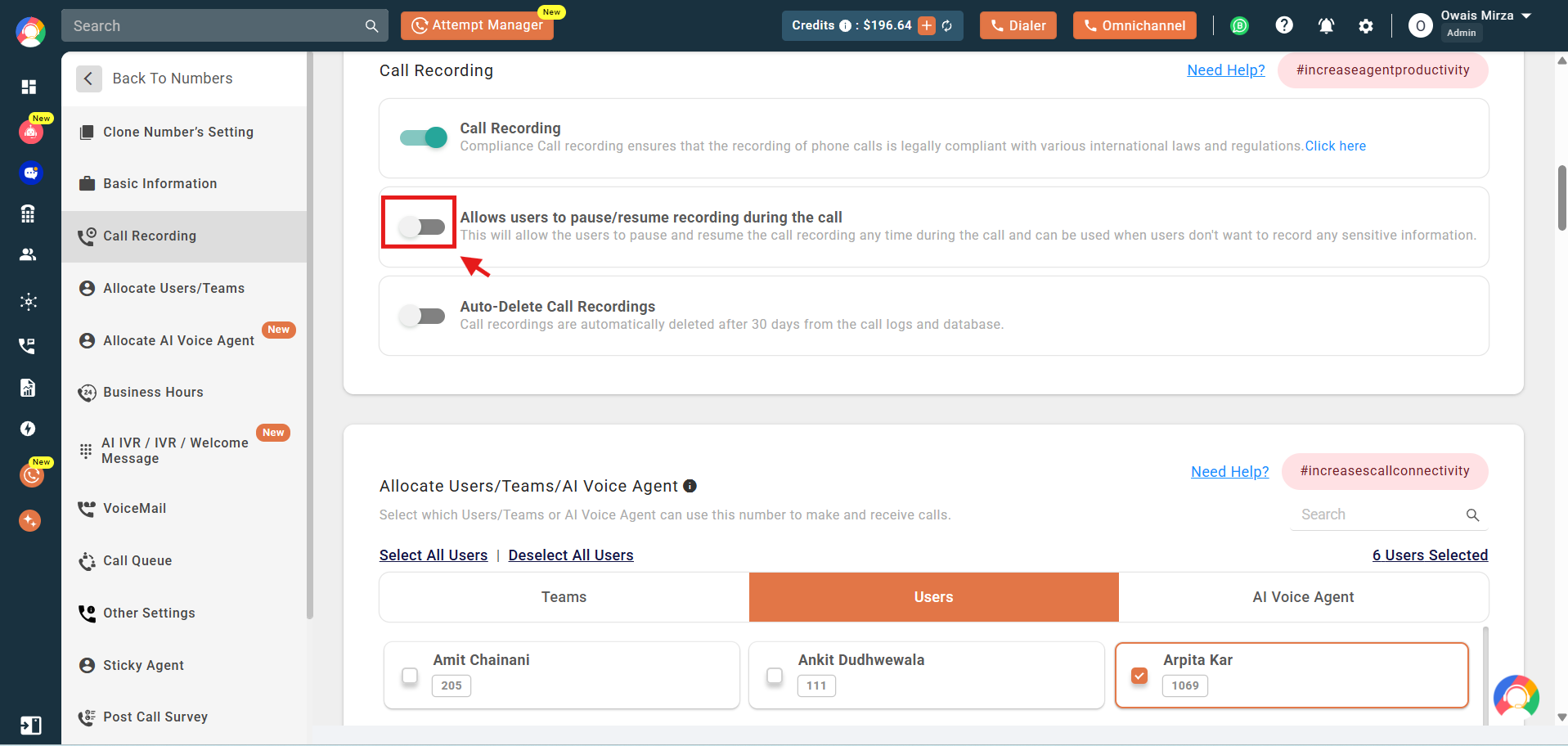Click Deselect All Users link
The width and height of the screenshot is (1568, 746).
571,555
